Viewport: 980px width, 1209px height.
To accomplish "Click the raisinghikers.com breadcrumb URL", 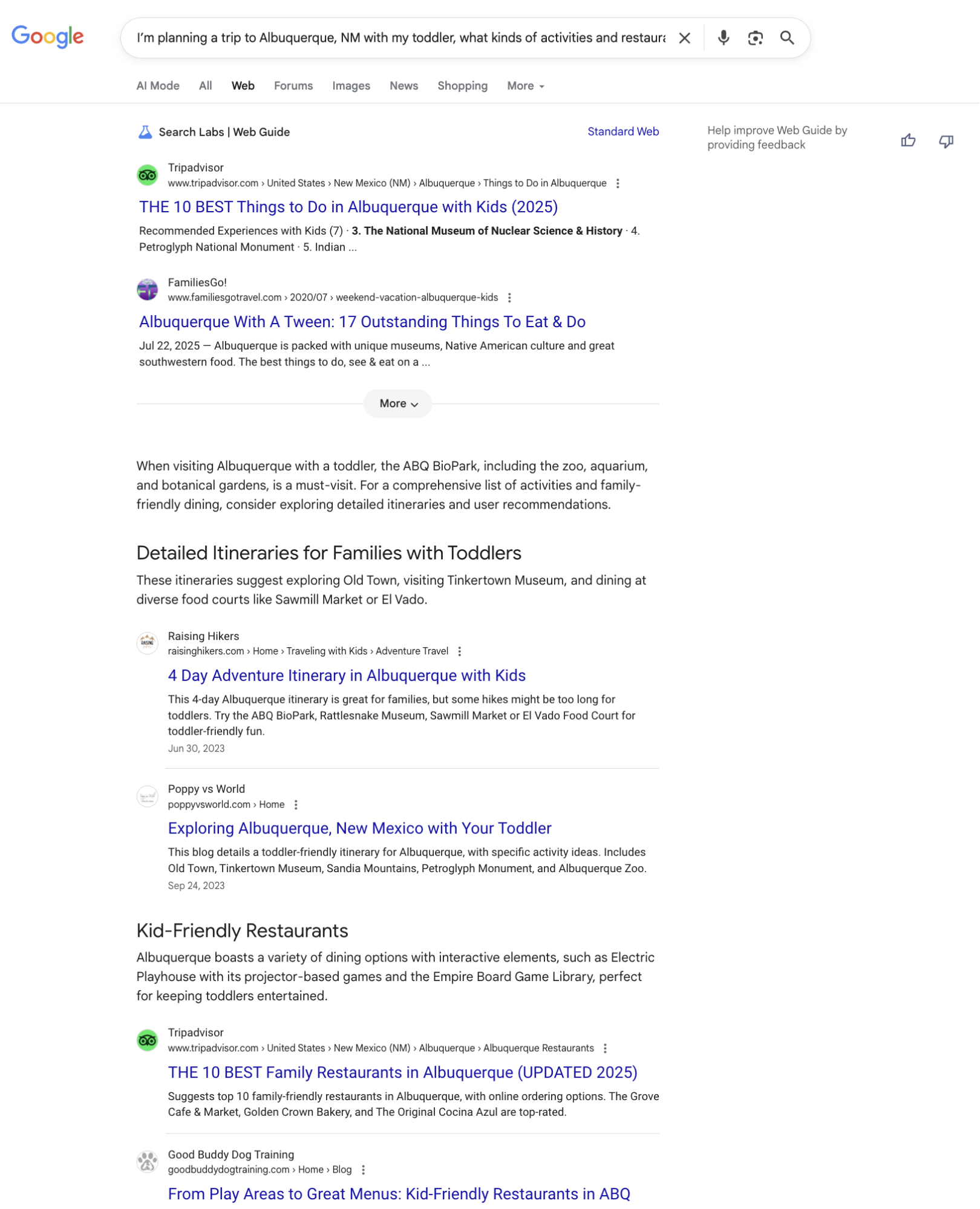I will pos(309,652).
